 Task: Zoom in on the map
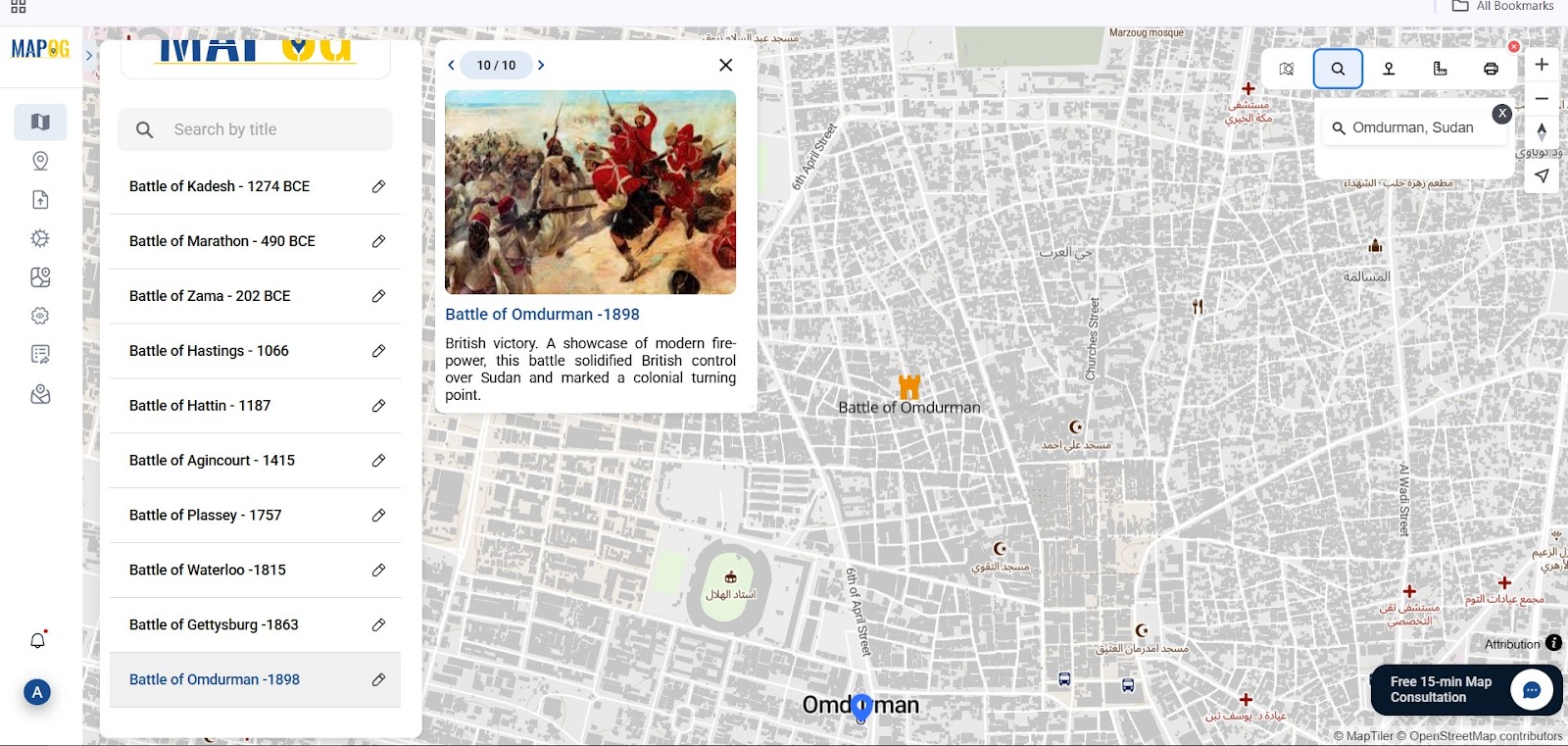(x=1542, y=65)
